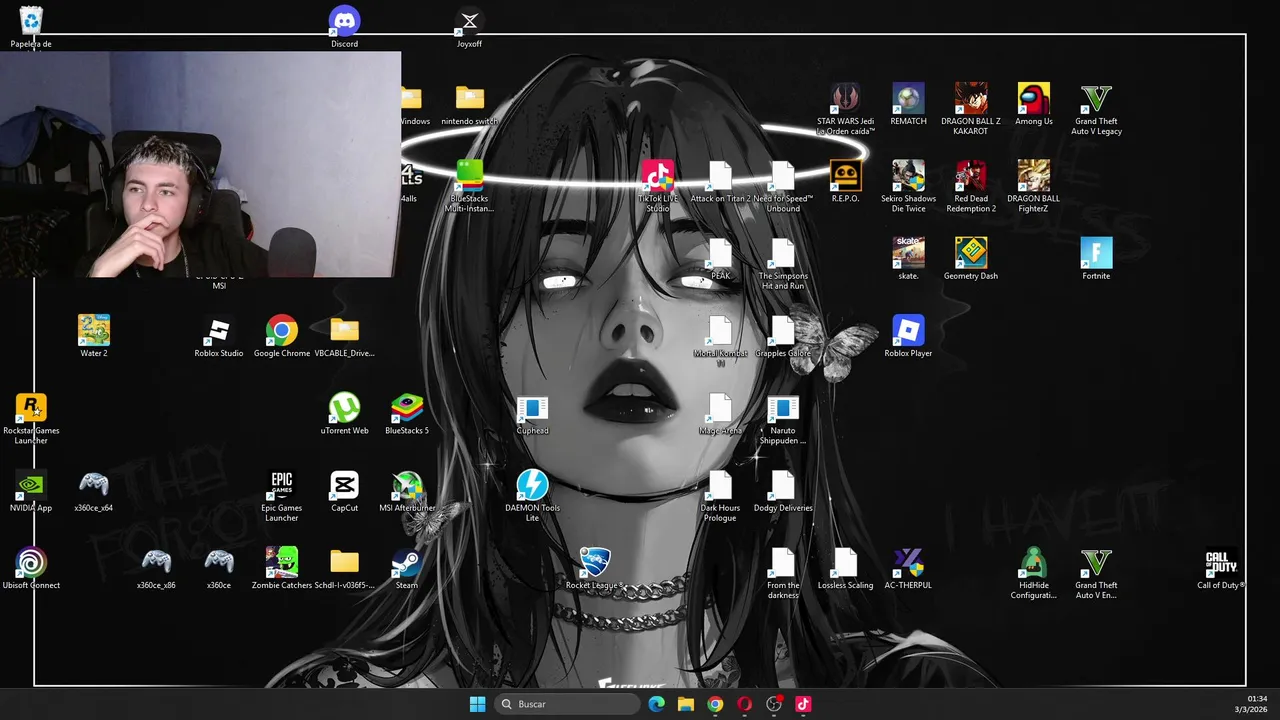1280x720 pixels.
Task: Launch the MSI Afterburner shortcut
Action: coord(406,492)
